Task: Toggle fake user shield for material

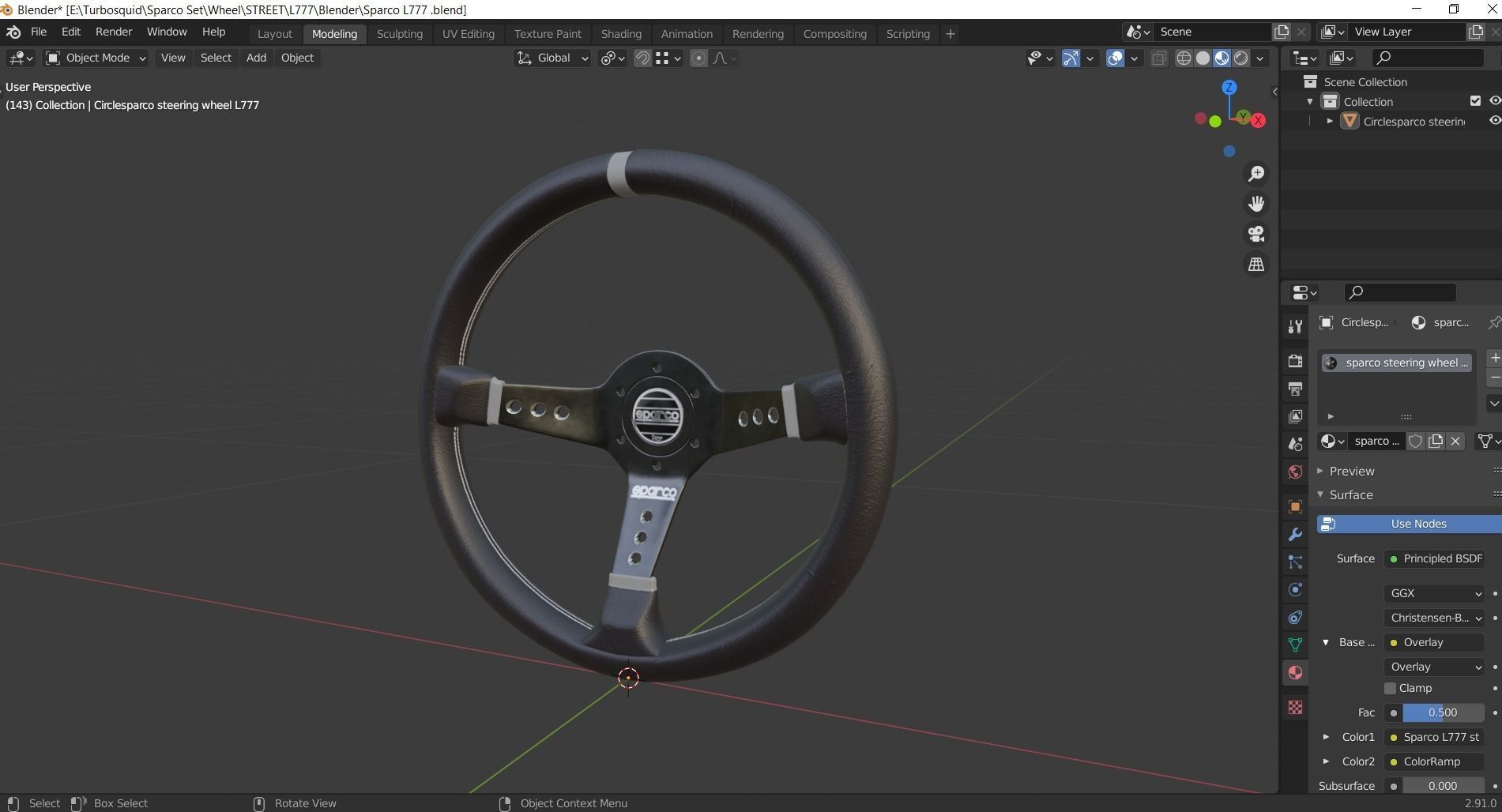Action: pyautogui.click(x=1416, y=442)
